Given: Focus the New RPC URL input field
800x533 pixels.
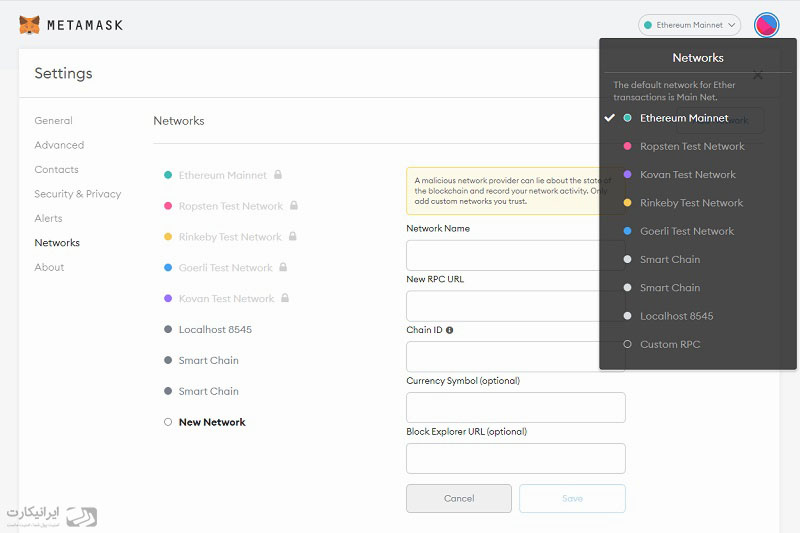Looking at the screenshot, I should pyautogui.click(x=515, y=306).
